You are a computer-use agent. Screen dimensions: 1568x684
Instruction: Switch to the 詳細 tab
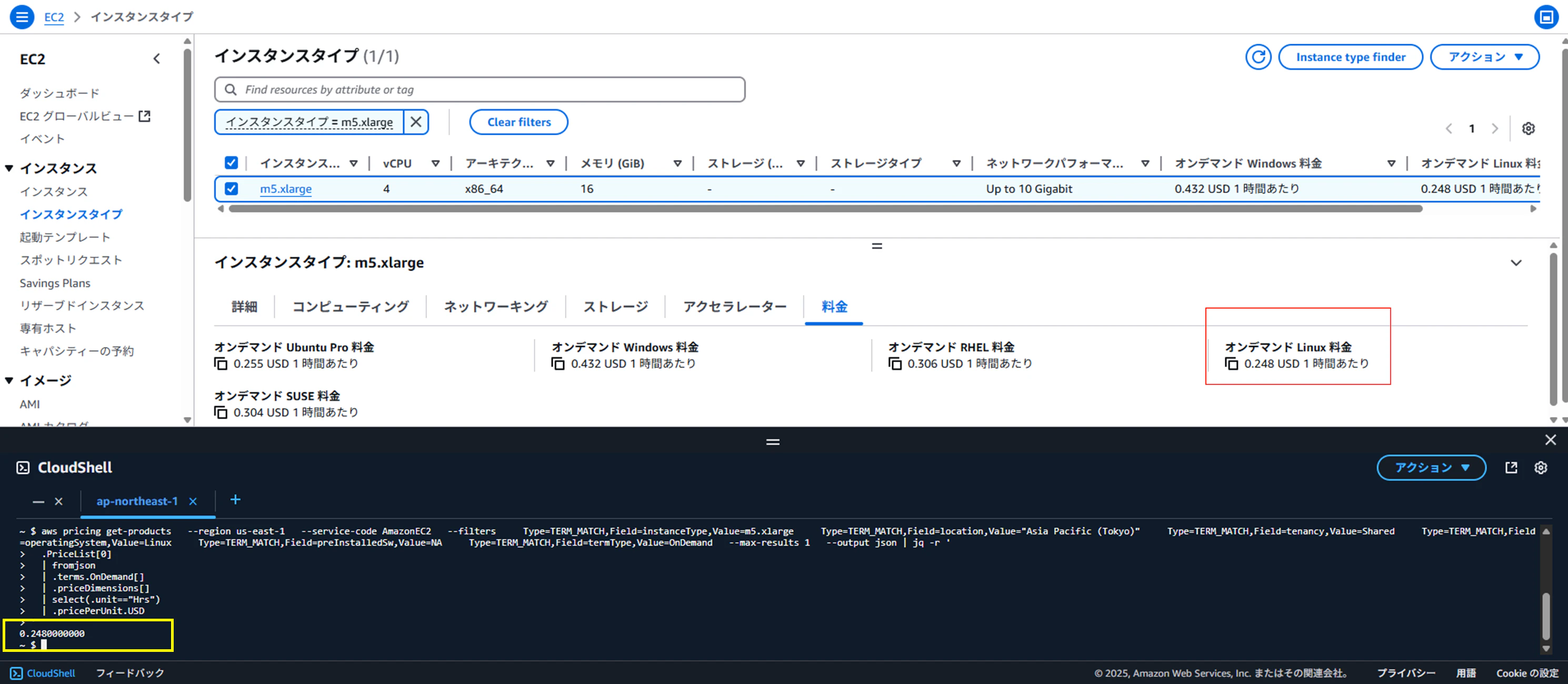(x=244, y=306)
